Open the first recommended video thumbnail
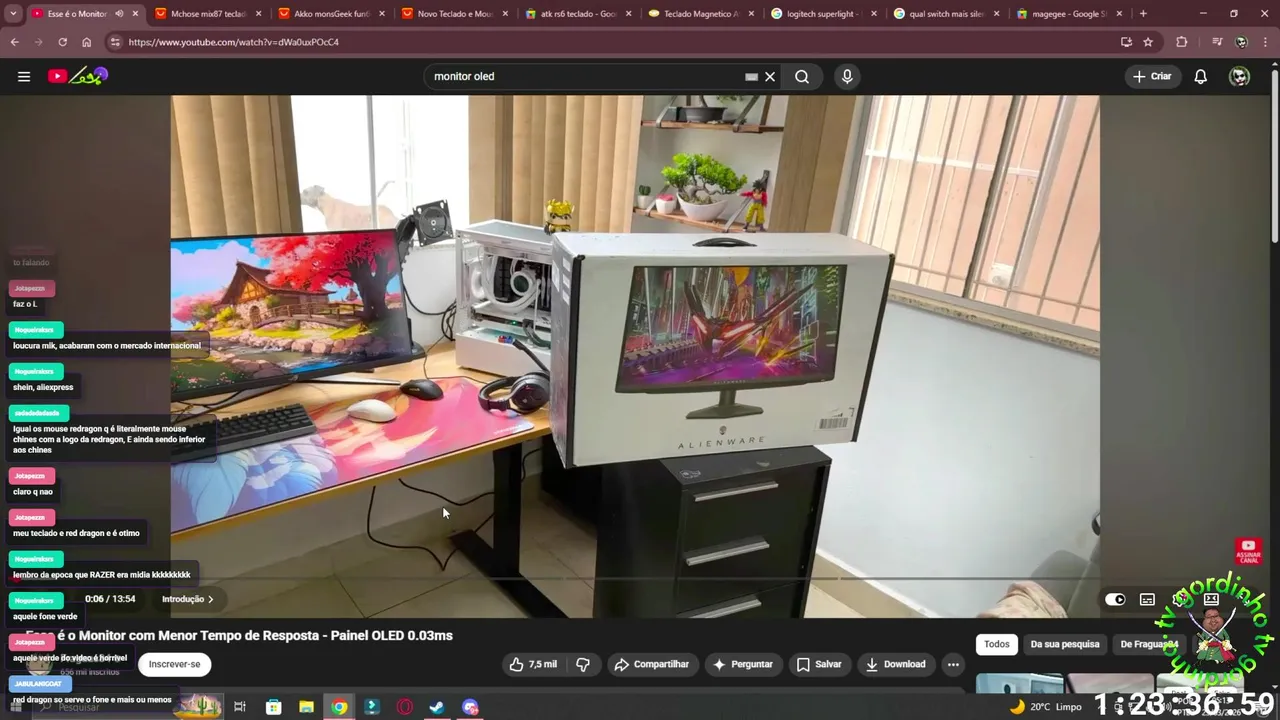 1020,684
